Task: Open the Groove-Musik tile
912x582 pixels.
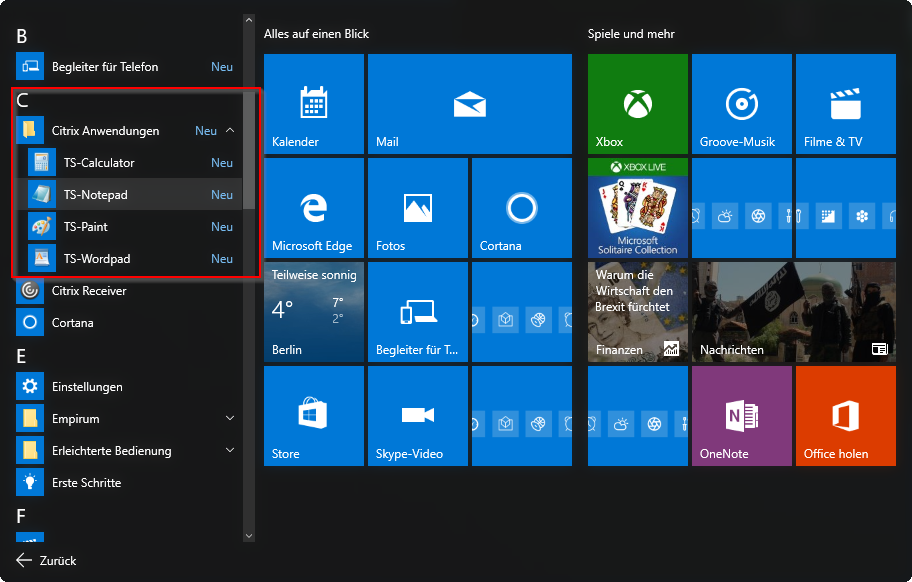Action: click(742, 104)
